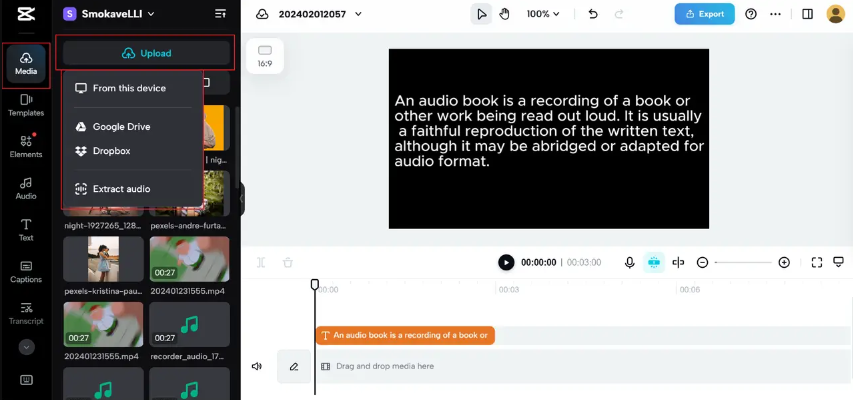This screenshot has height=400, width=853.
Task: Zoom in the timeline
Action: [x=784, y=263]
